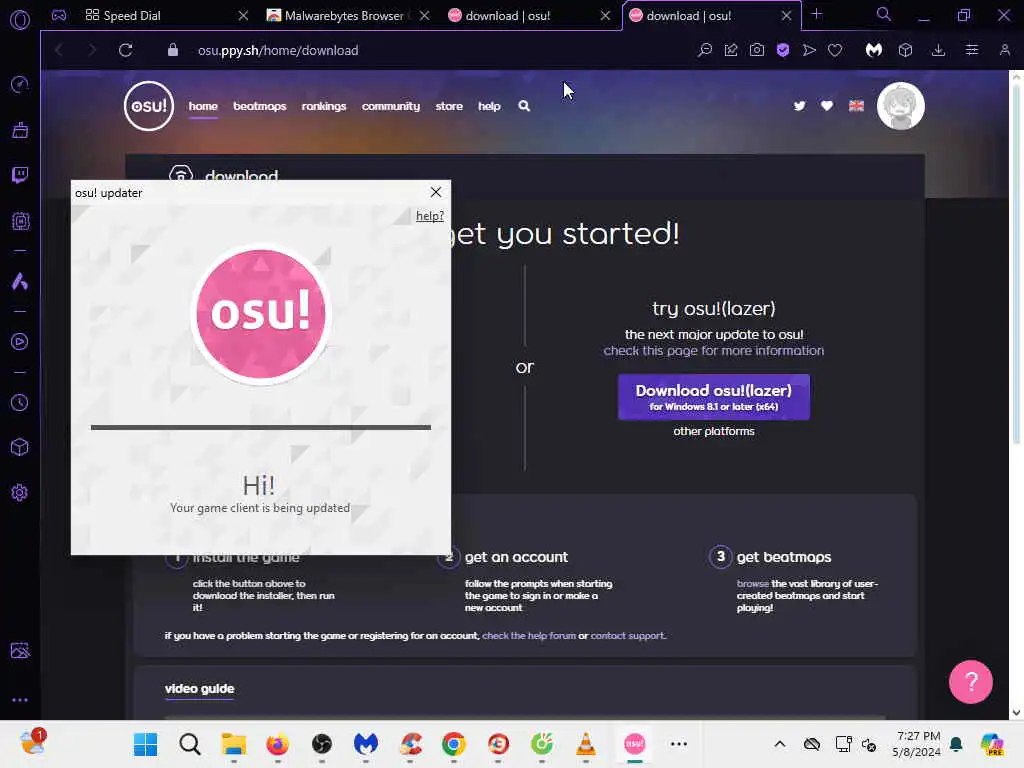
Task: Open GX Corner gamepad icon in tab bar
Action: [59, 15]
